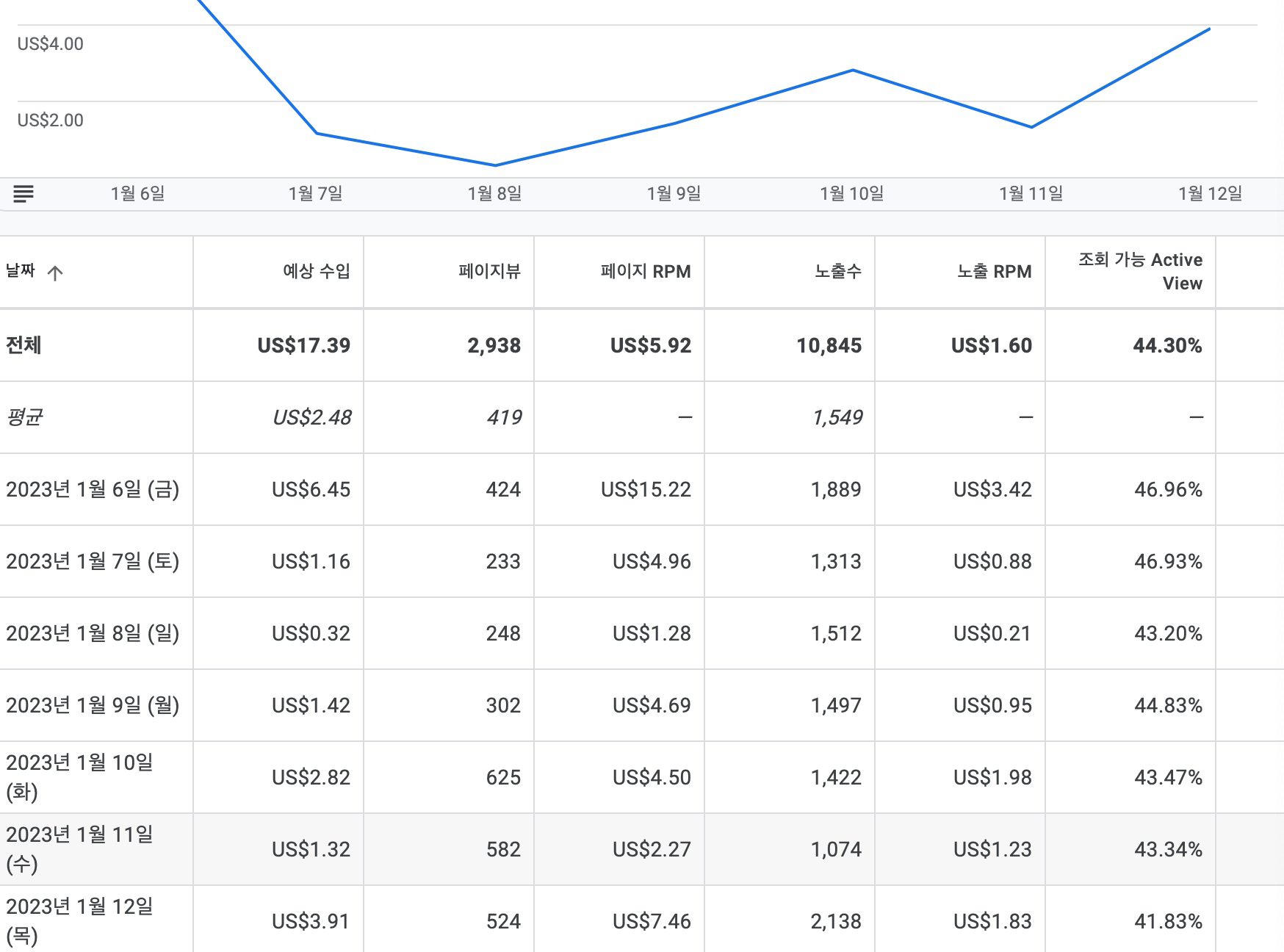Click total Active View 44.30%
The width and height of the screenshot is (1284, 952).
click(x=1168, y=345)
